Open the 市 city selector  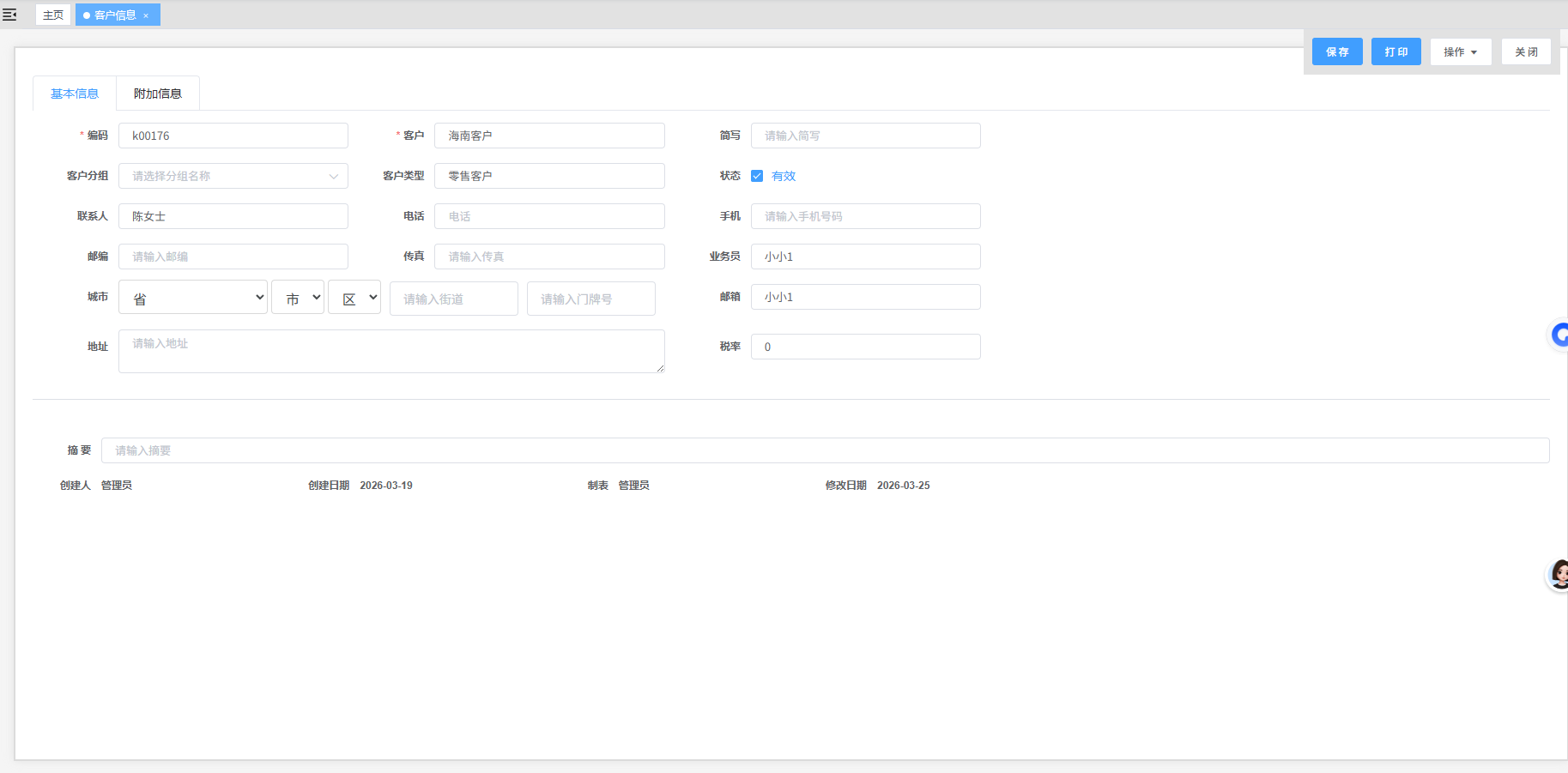pos(298,298)
